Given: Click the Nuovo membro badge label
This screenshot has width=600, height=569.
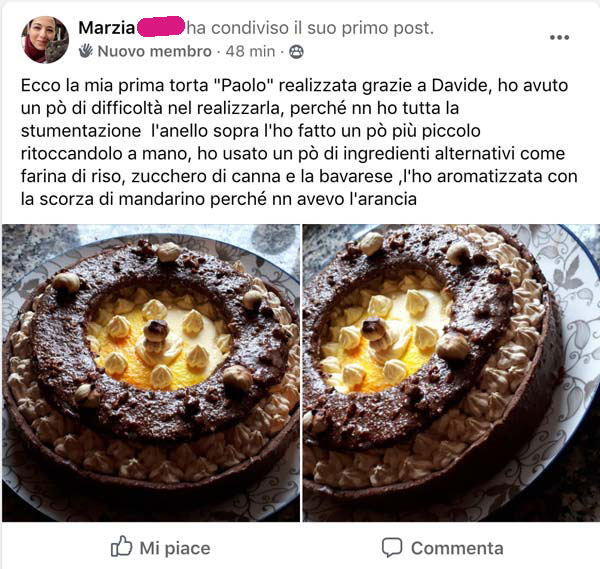Looking at the screenshot, I should 155,51.
